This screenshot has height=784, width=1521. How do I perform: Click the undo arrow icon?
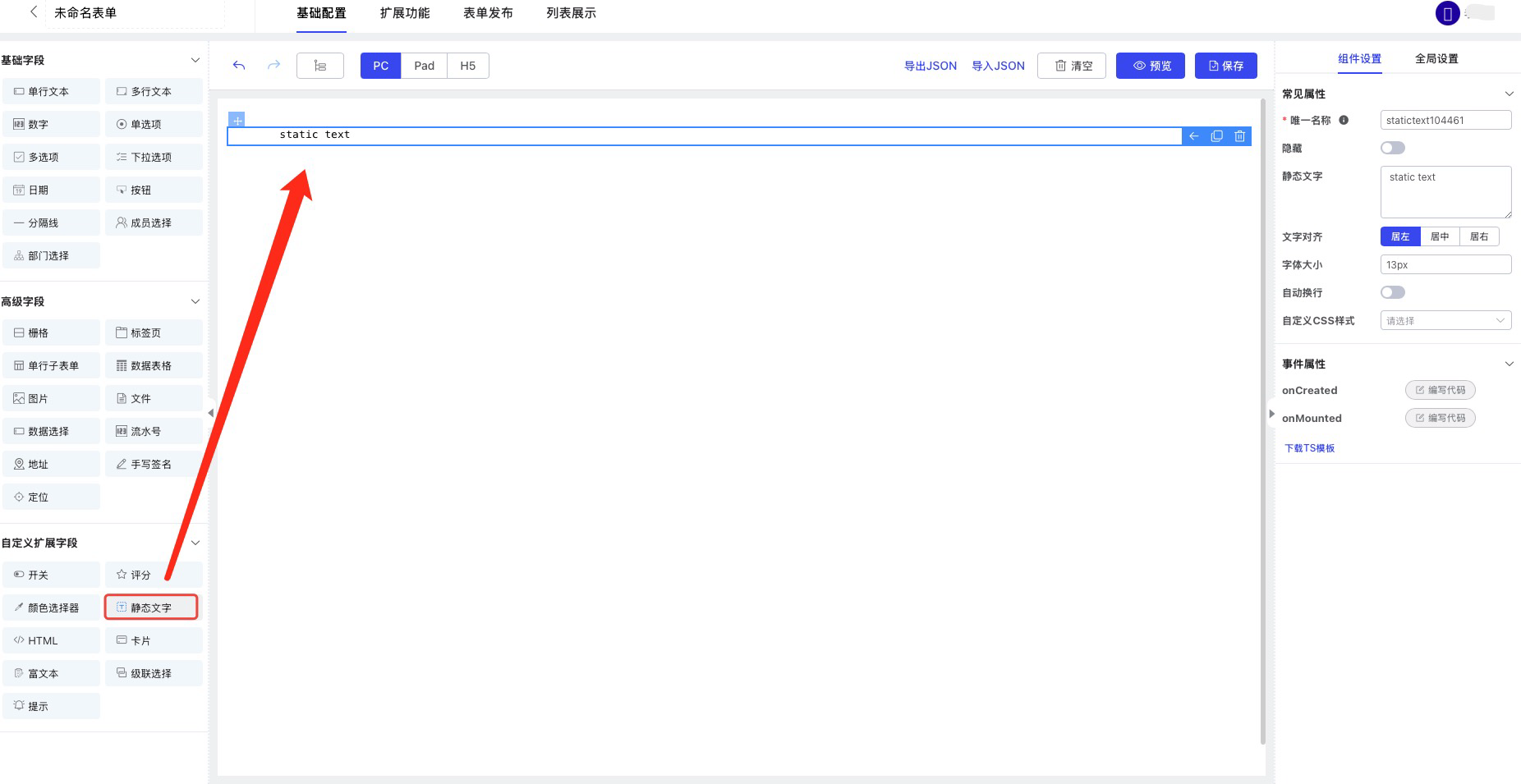239,66
